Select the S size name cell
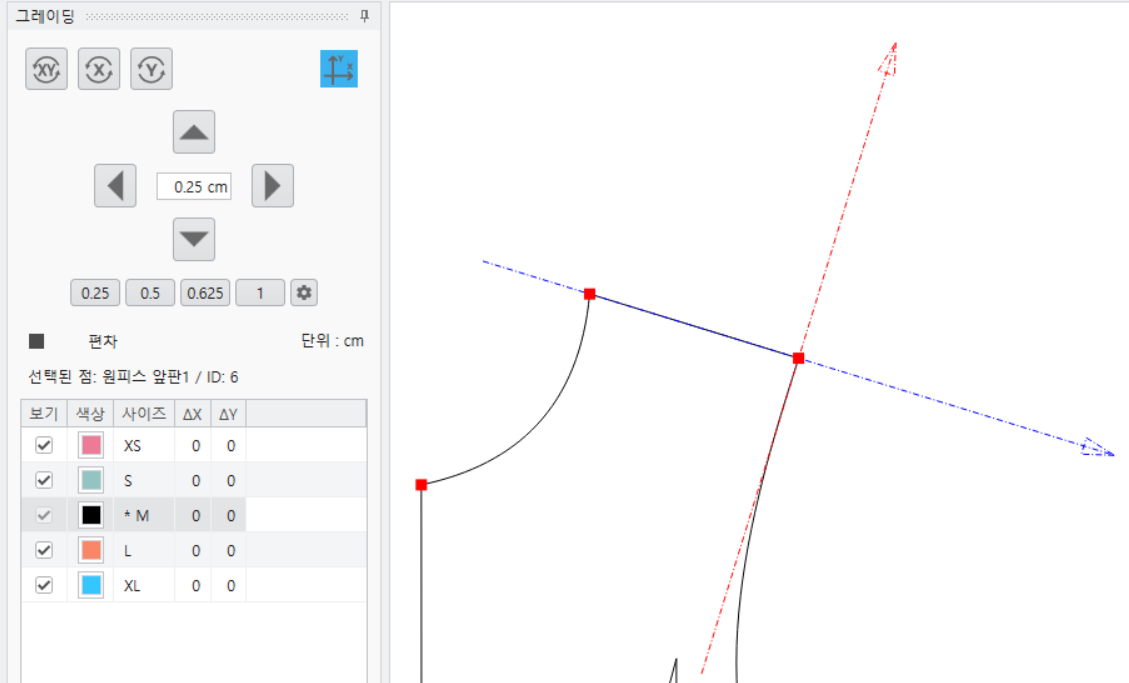The image size is (1129, 683). (144, 480)
